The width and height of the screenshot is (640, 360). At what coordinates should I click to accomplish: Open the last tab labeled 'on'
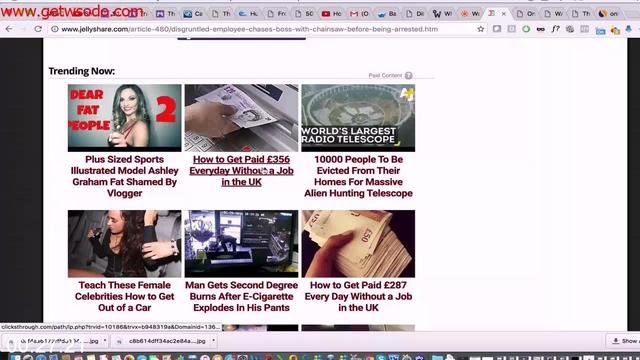pos(608,13)
